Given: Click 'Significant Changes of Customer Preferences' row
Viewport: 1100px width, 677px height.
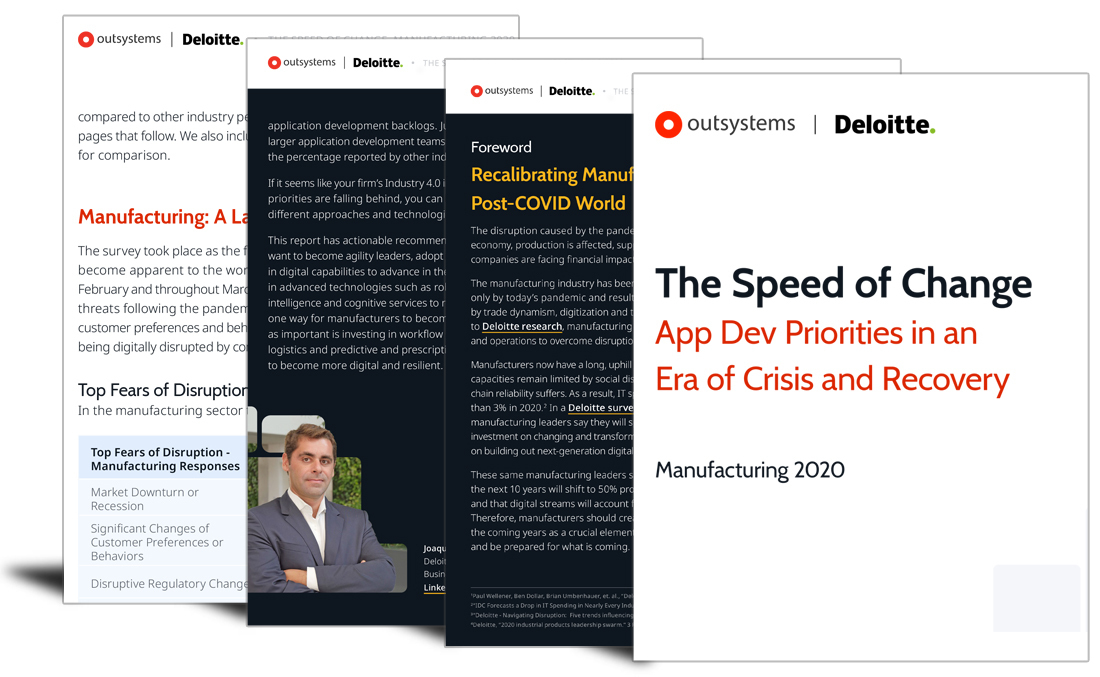Looking at the screenshot, I should [163, 542].
